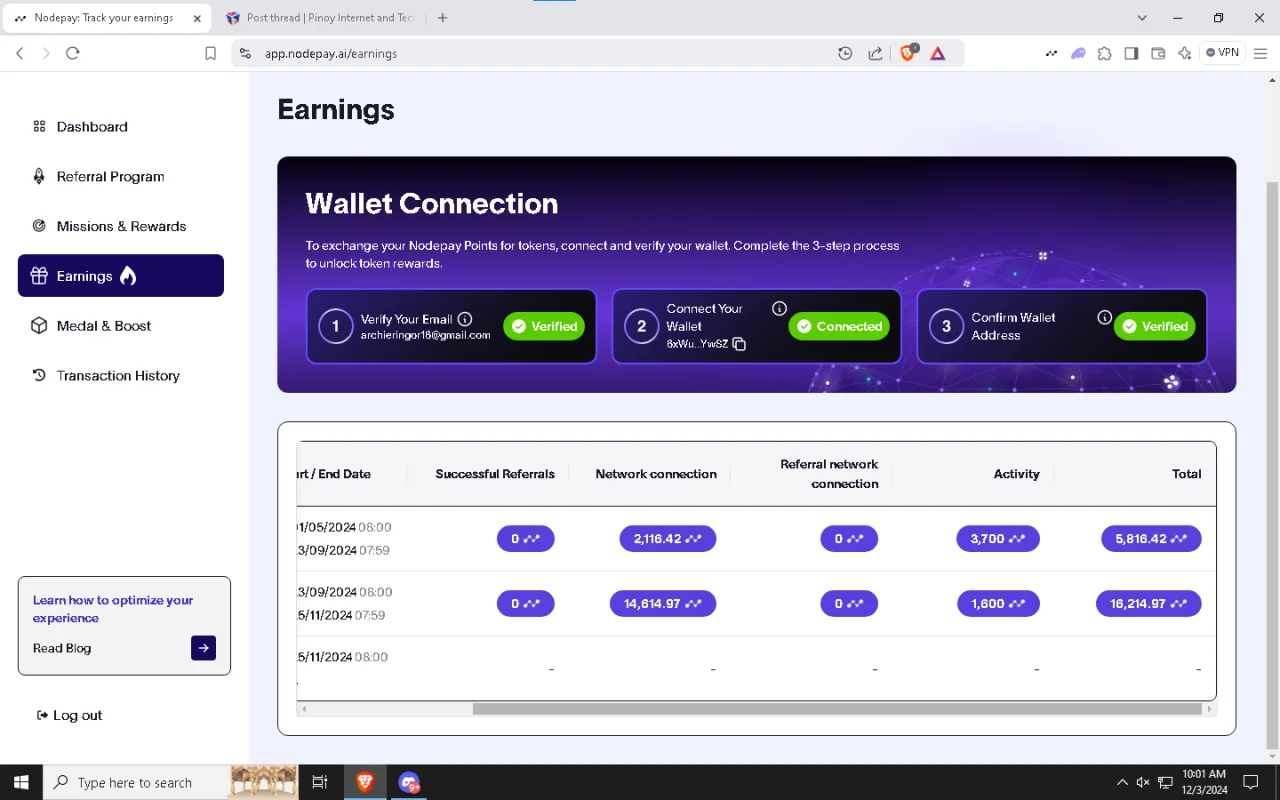Click the share page icon
1280x800 pixels.
[875, 53]
